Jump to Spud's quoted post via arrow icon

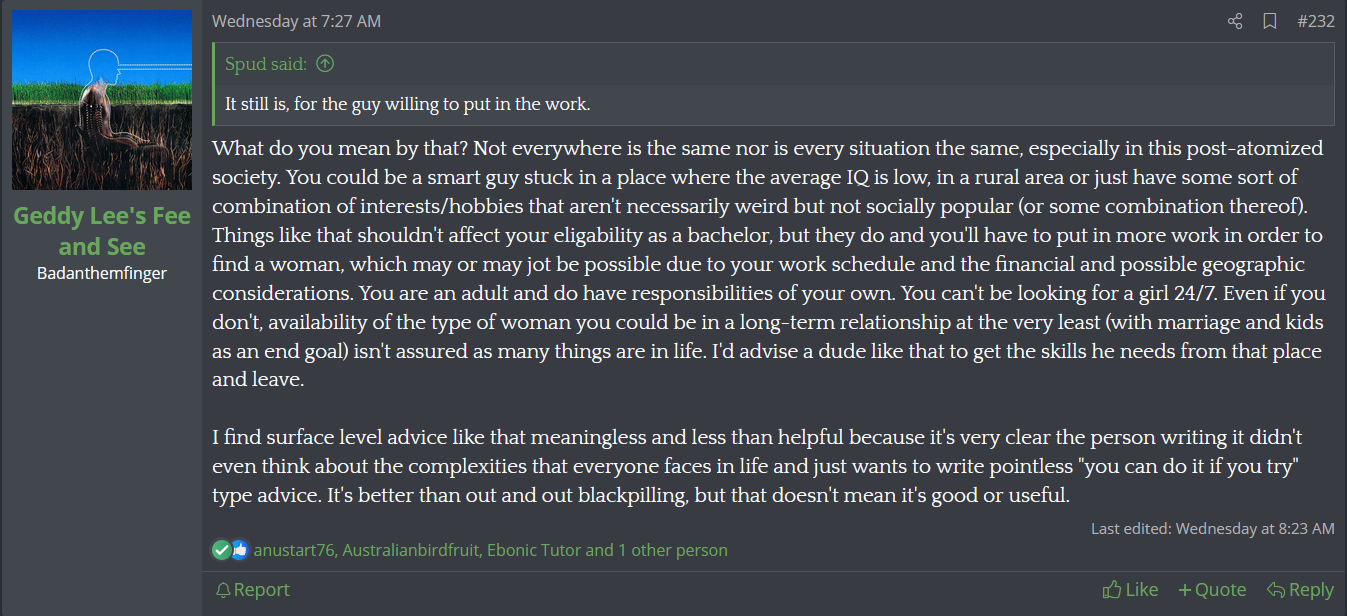[x=325, y=64]
